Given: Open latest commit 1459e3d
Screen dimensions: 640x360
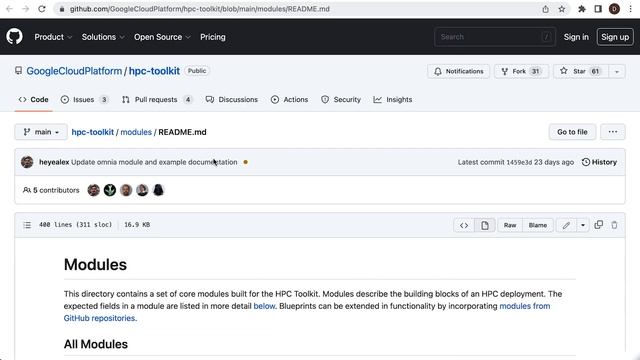Looking at the screenshot, I should click(519, 162).
